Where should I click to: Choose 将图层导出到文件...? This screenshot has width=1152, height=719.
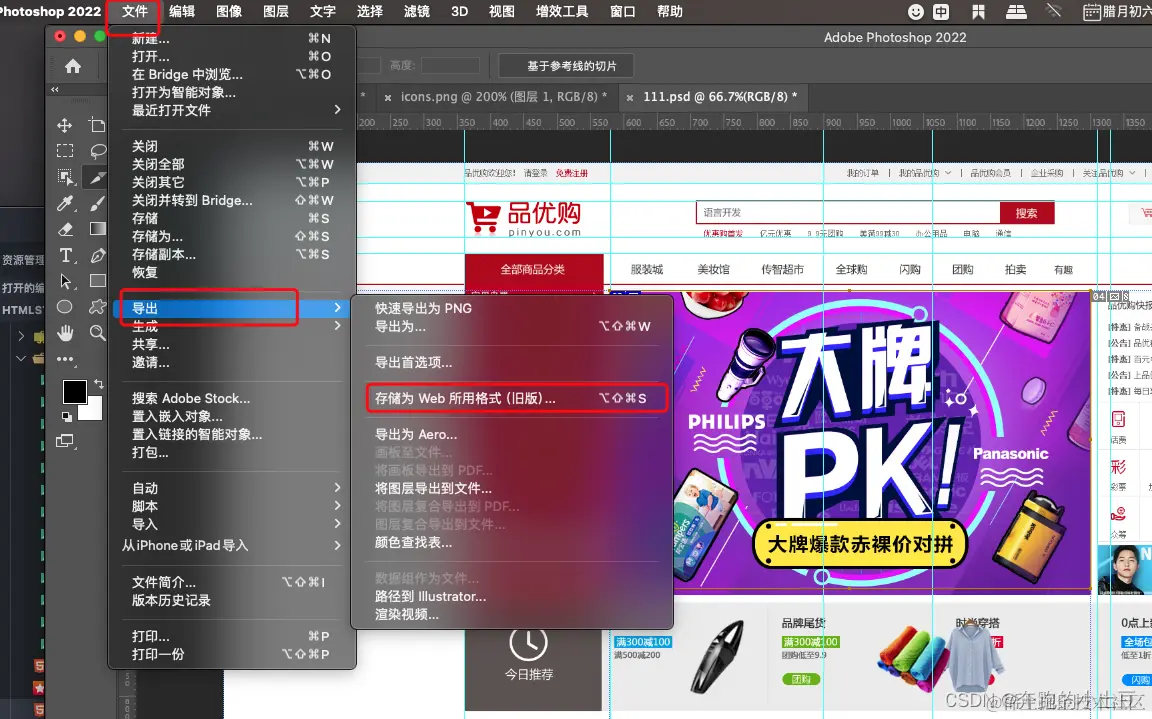tap(512, 488)
